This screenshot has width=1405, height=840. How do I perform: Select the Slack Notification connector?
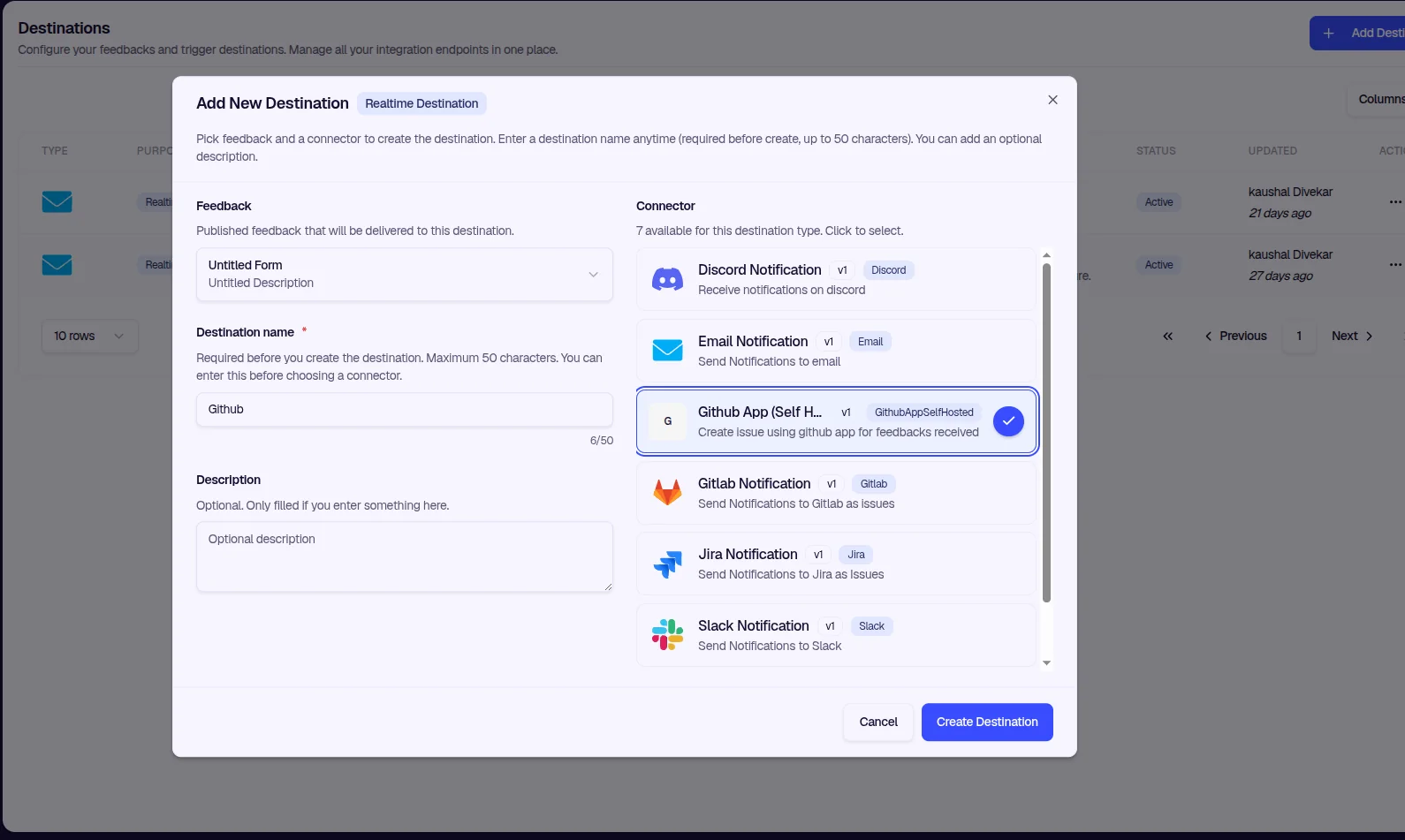pyautogui.click(x=836, y=635)
